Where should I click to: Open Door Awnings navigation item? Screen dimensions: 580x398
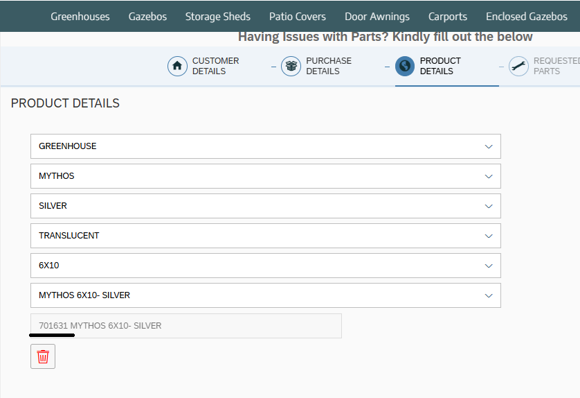(x=377, y=17)
